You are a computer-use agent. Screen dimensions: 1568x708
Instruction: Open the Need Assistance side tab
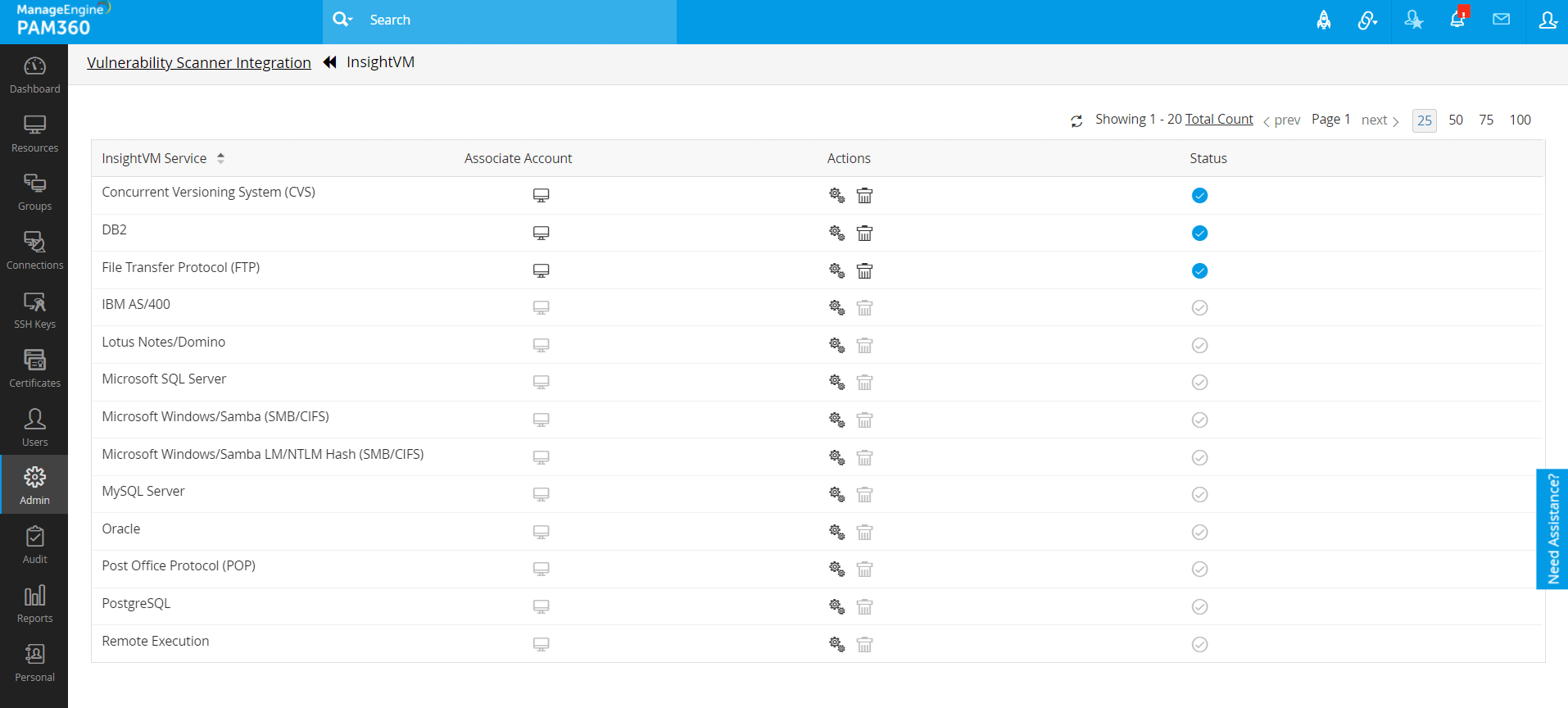tap(1552, 529)
